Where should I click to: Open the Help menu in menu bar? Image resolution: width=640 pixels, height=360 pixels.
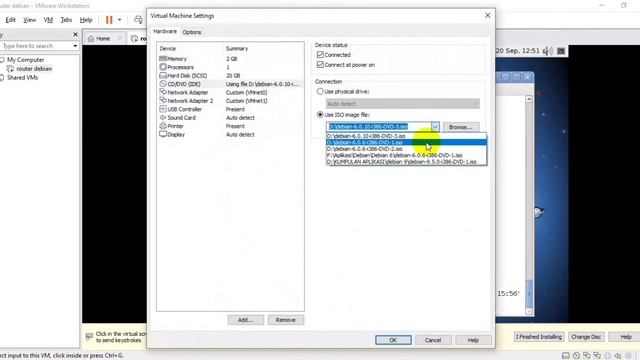click(86, 20)
